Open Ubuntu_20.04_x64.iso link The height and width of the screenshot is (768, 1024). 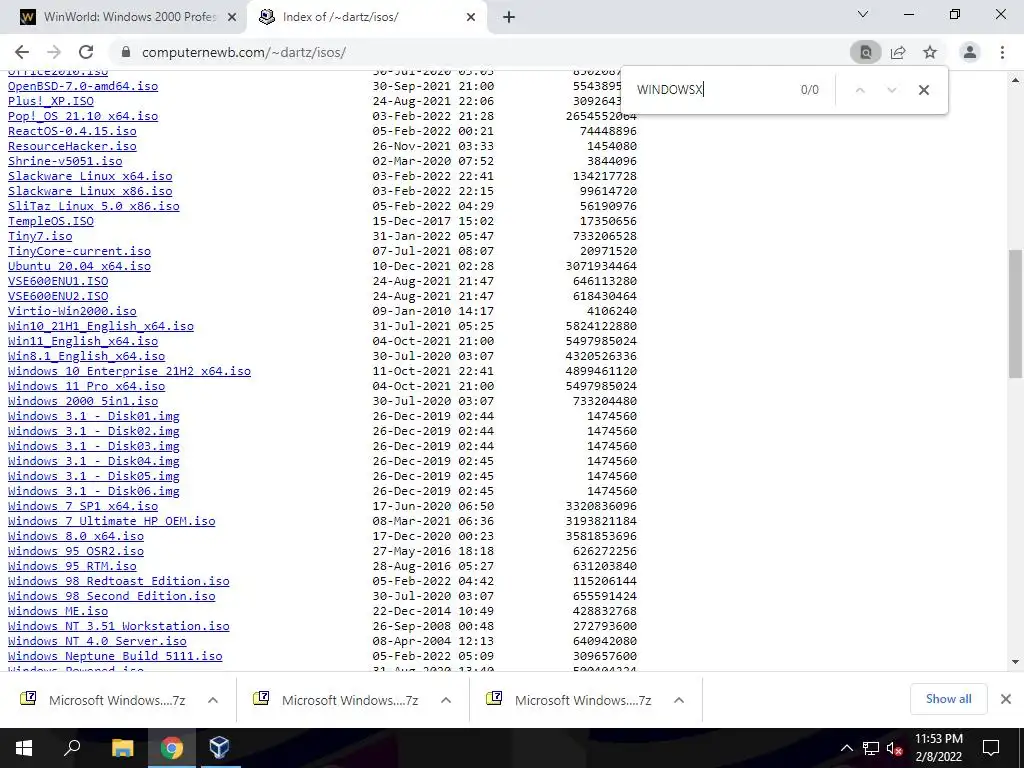[79, 266]
